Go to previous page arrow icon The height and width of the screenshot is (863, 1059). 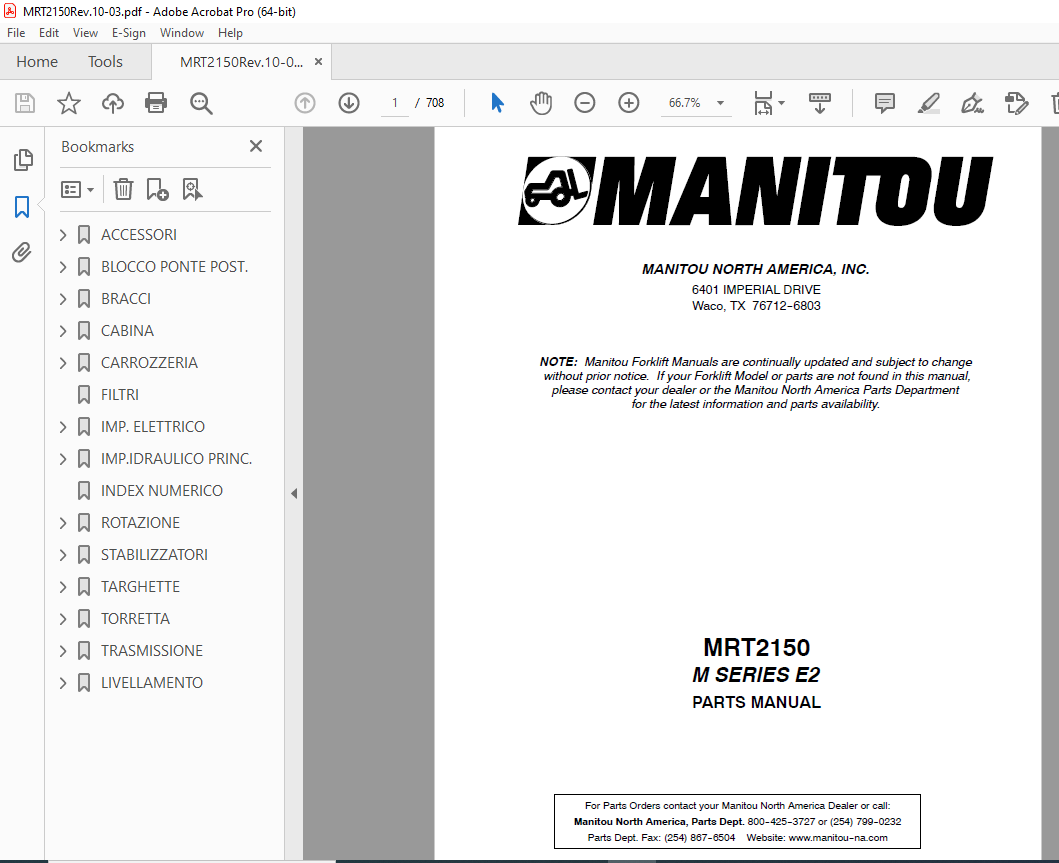point(305,103)
